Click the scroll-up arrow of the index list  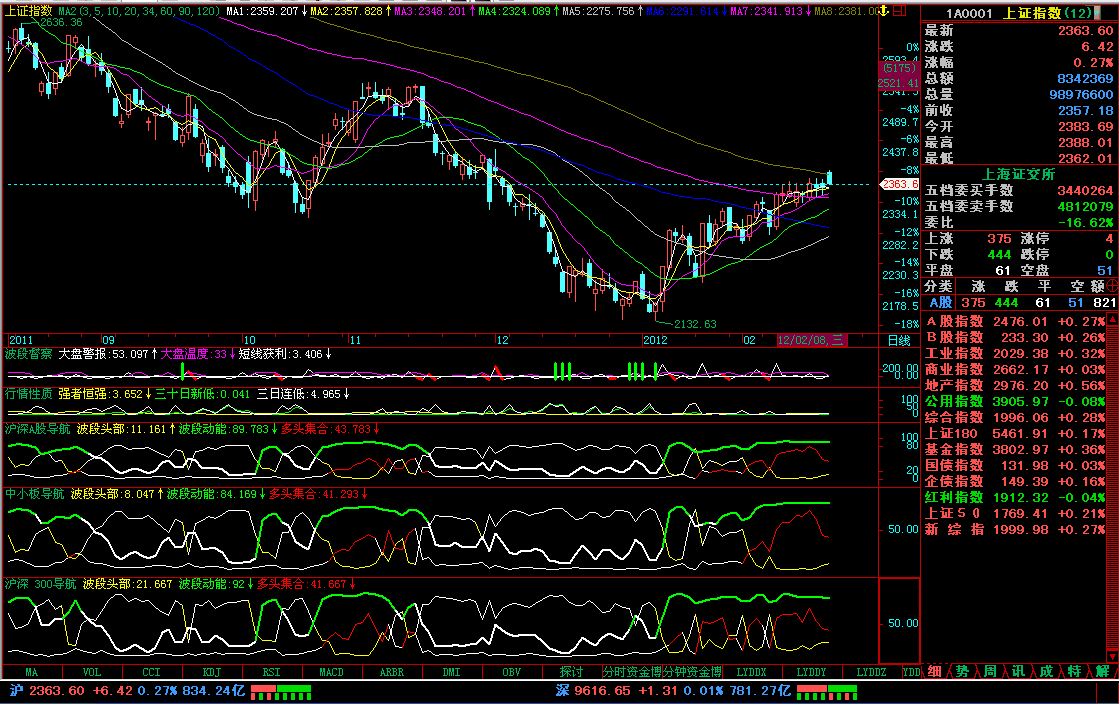coord(1112,319)
